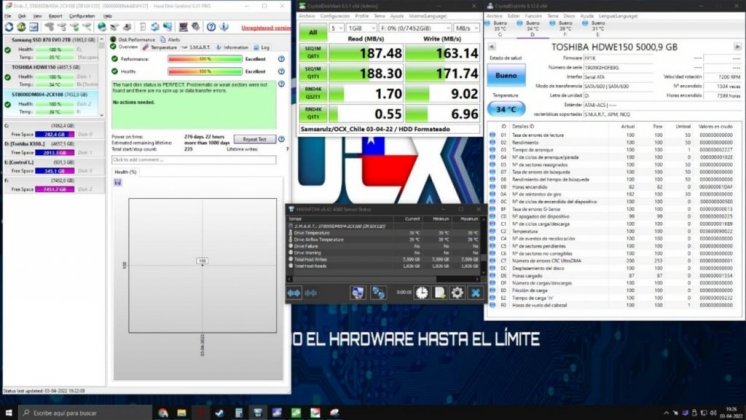Select the Samsung SSD 870 EVO 2TB disk
This screenshot has width=746, height=420.
51,49
